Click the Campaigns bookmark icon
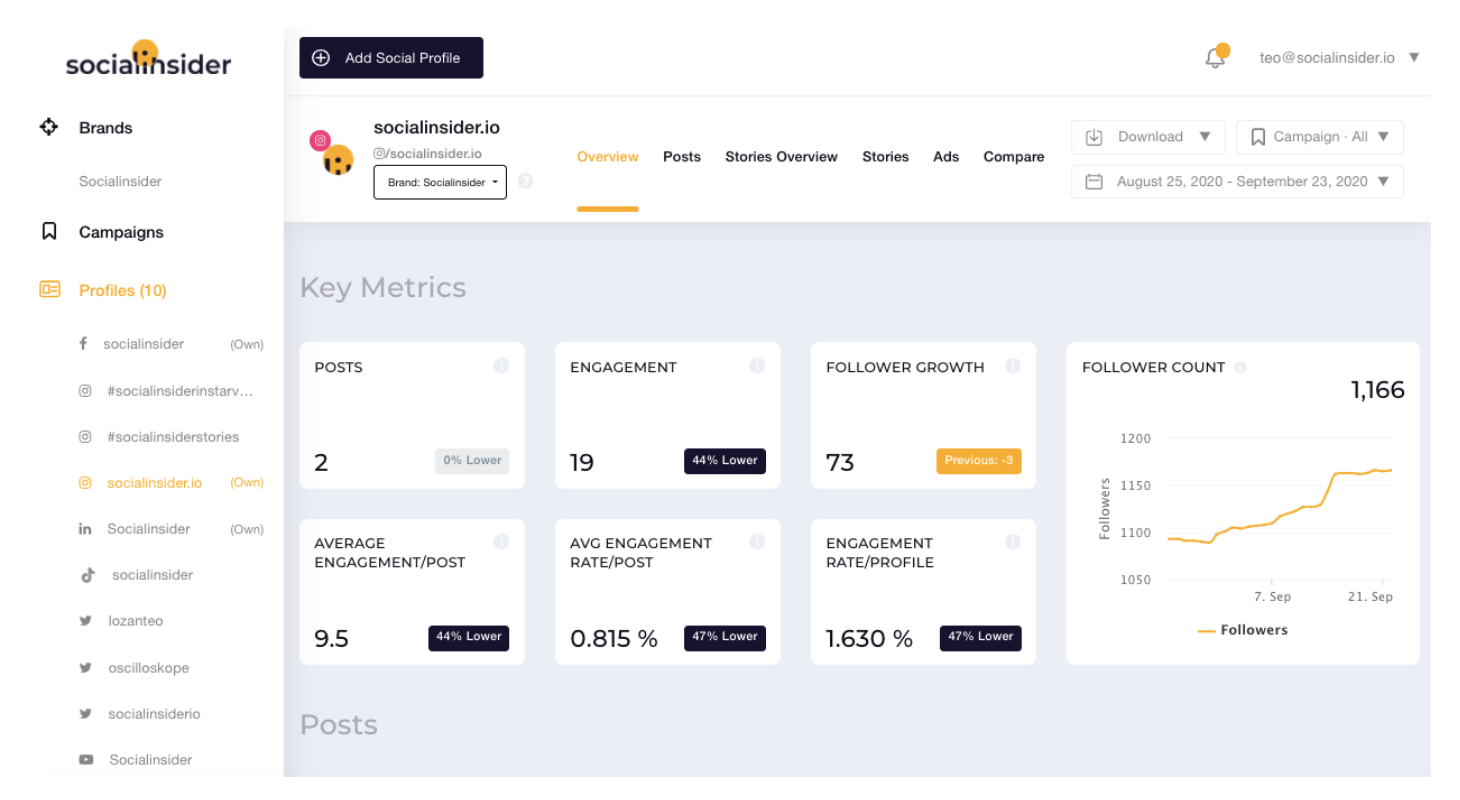The height and width of the screenshot is (800, 1460). [48, 232]
